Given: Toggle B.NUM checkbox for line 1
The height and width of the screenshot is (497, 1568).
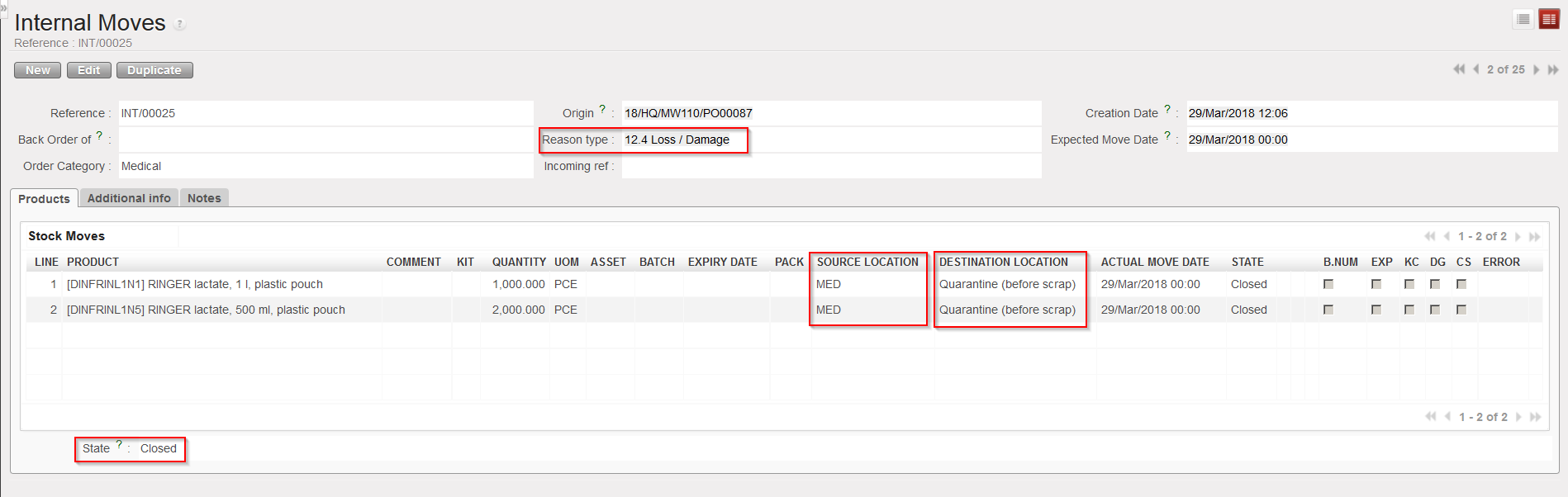Looking at the screenshot, I should pyautogui.click(x=1328, y=284).
